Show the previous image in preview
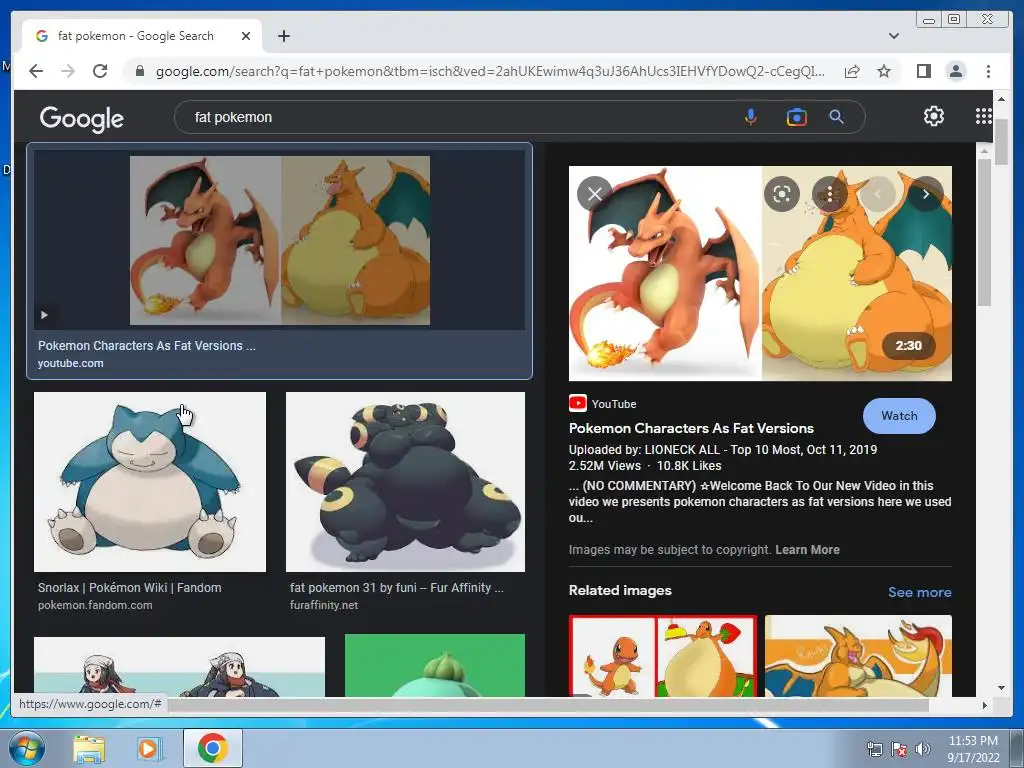The width and height of the screenshot is (1024, 768). click(878, 194)
